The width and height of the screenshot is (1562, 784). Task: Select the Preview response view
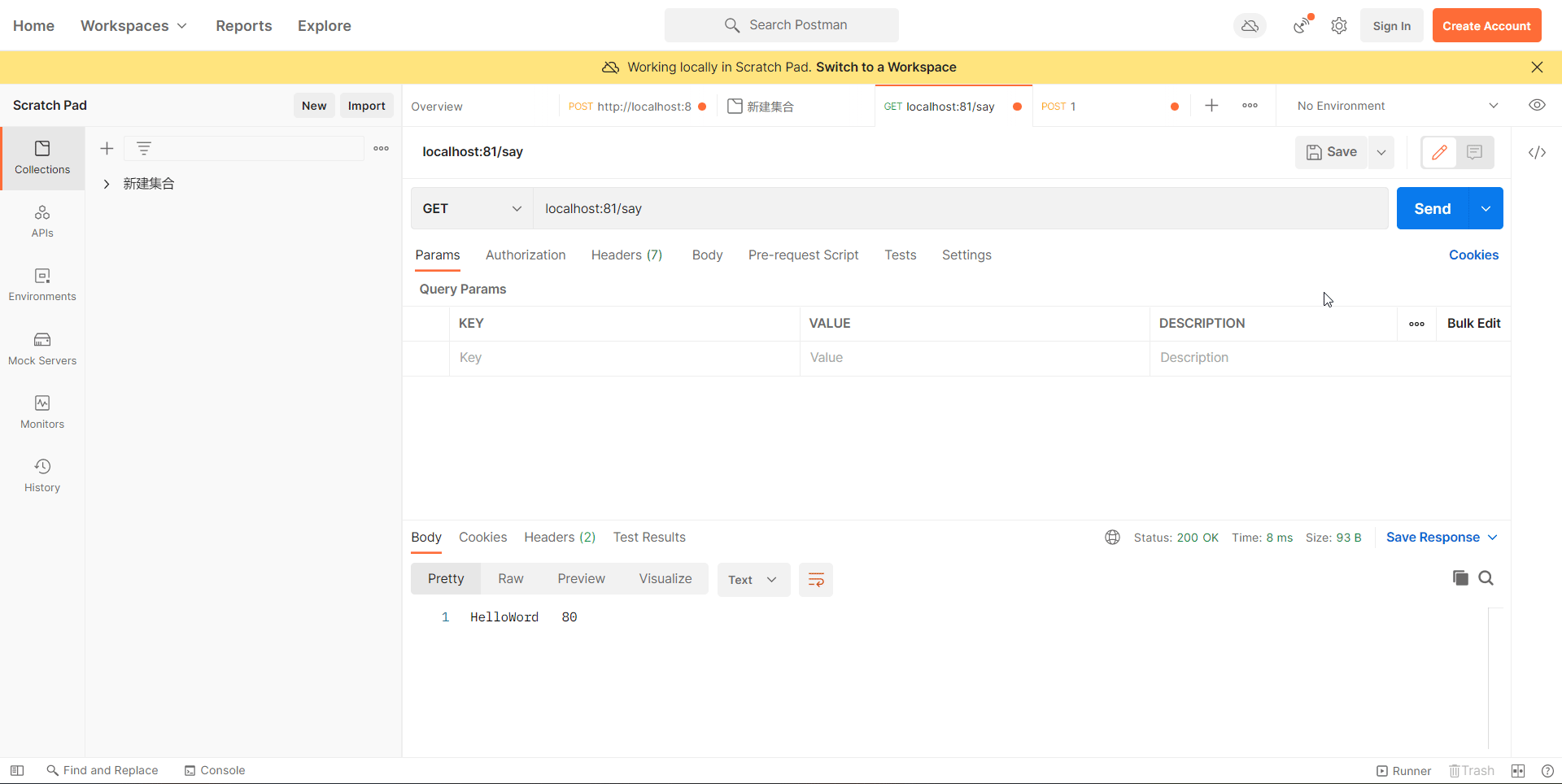(x=581, y=579)
